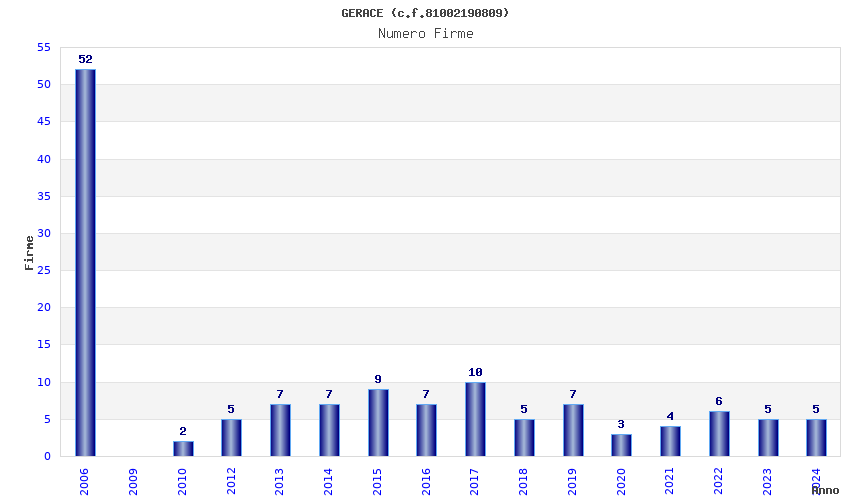Click the data label '10' above 2017 bar
Image resolution: width=850 pixels, height=500 pixels.
(x=475, y=372)
